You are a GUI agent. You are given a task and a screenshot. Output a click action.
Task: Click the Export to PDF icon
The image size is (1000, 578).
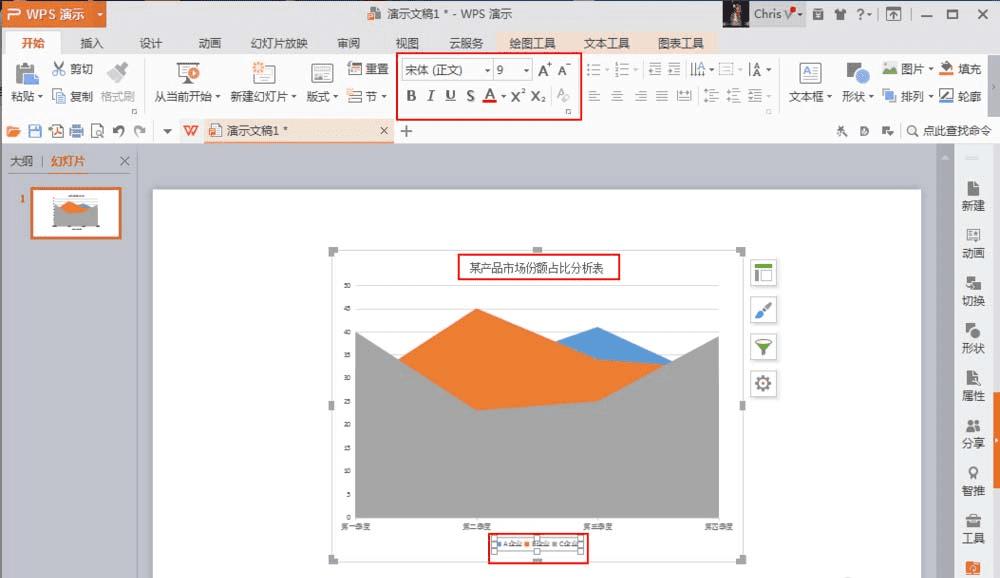(x=56, y=131)
